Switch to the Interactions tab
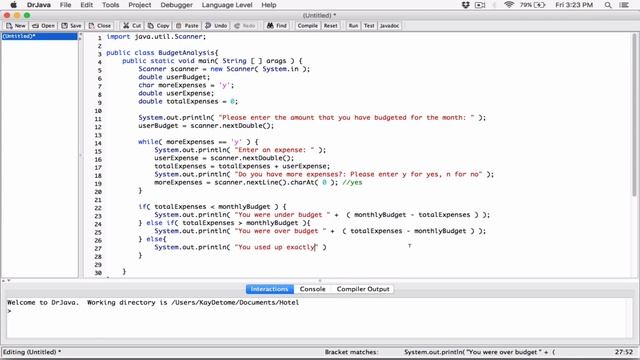Viewport: 640px width, 360px height. (269, 289)
